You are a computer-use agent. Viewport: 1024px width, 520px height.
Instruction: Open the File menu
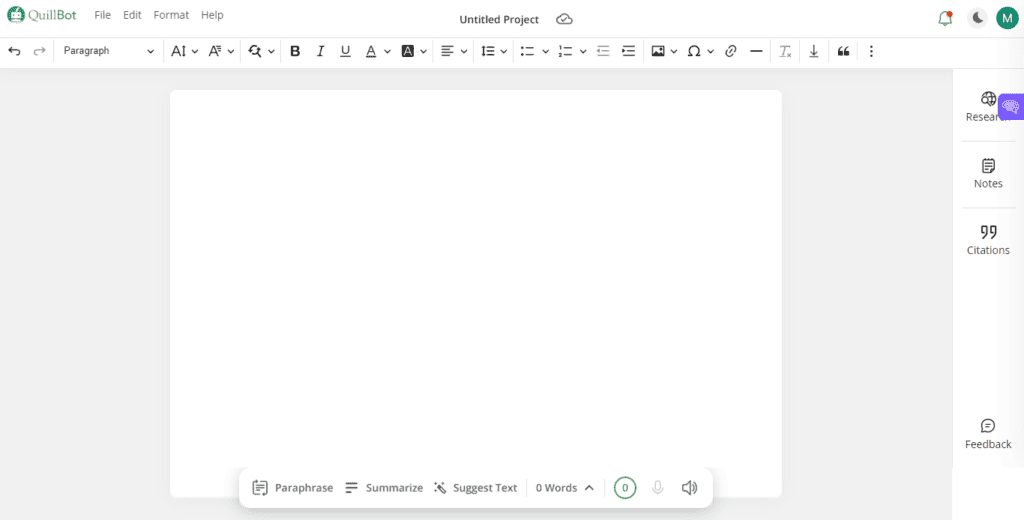102,16
